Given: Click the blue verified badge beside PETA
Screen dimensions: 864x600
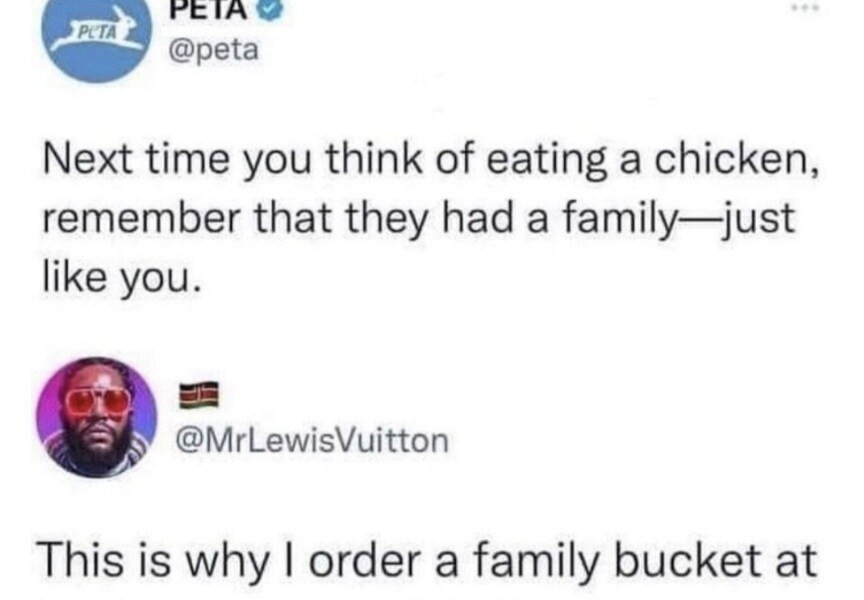Looking at the screenshot, I should click(x=274, y=8).
